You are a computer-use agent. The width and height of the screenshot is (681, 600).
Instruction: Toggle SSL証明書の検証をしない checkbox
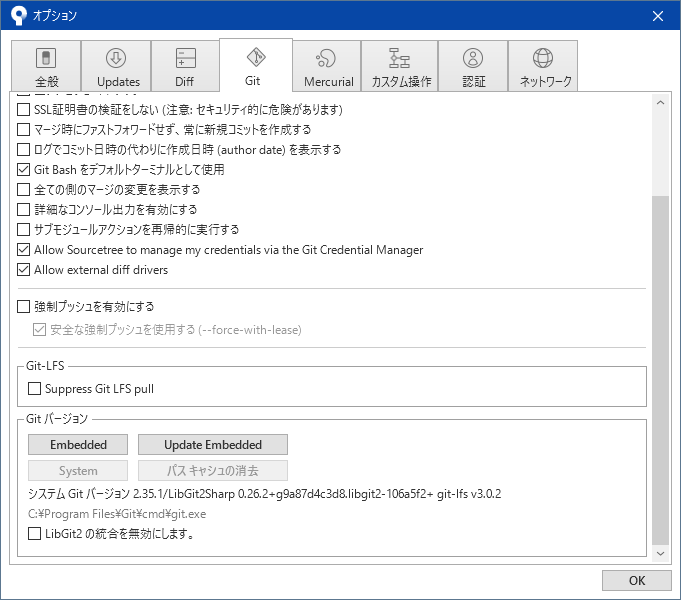(23, 109)
